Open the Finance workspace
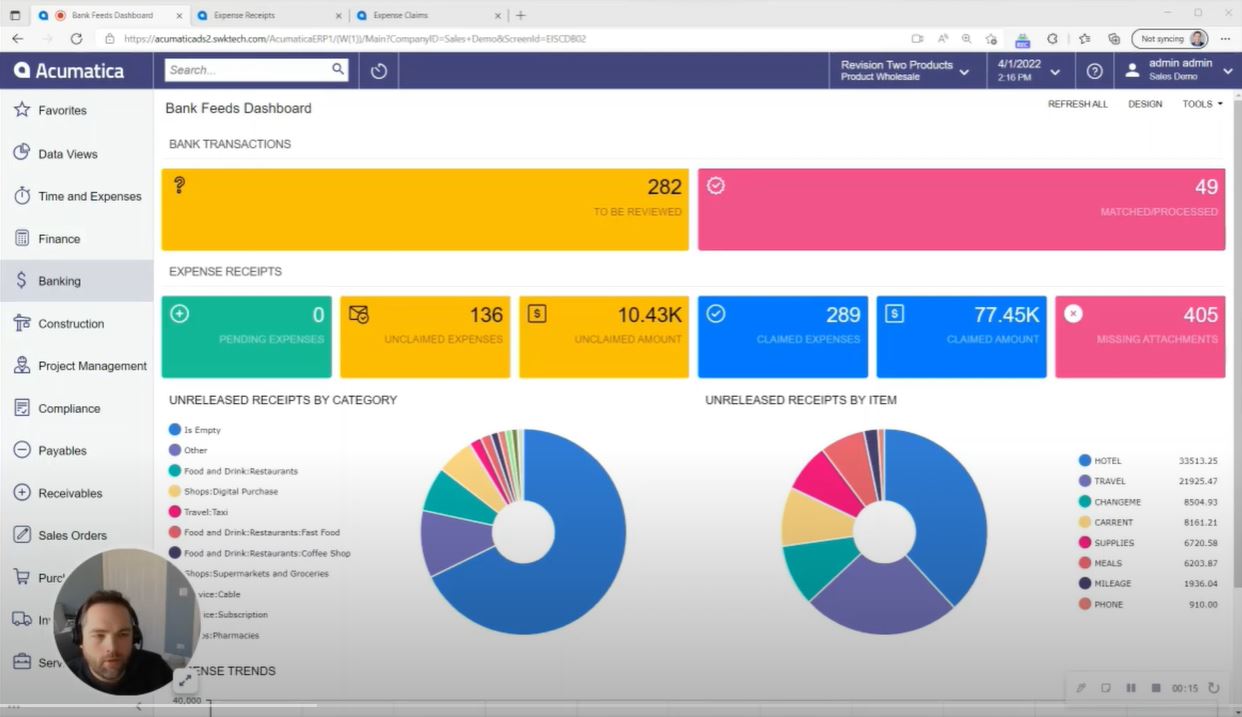This screenshot has height=717, width=1242. tap(77, 239)
